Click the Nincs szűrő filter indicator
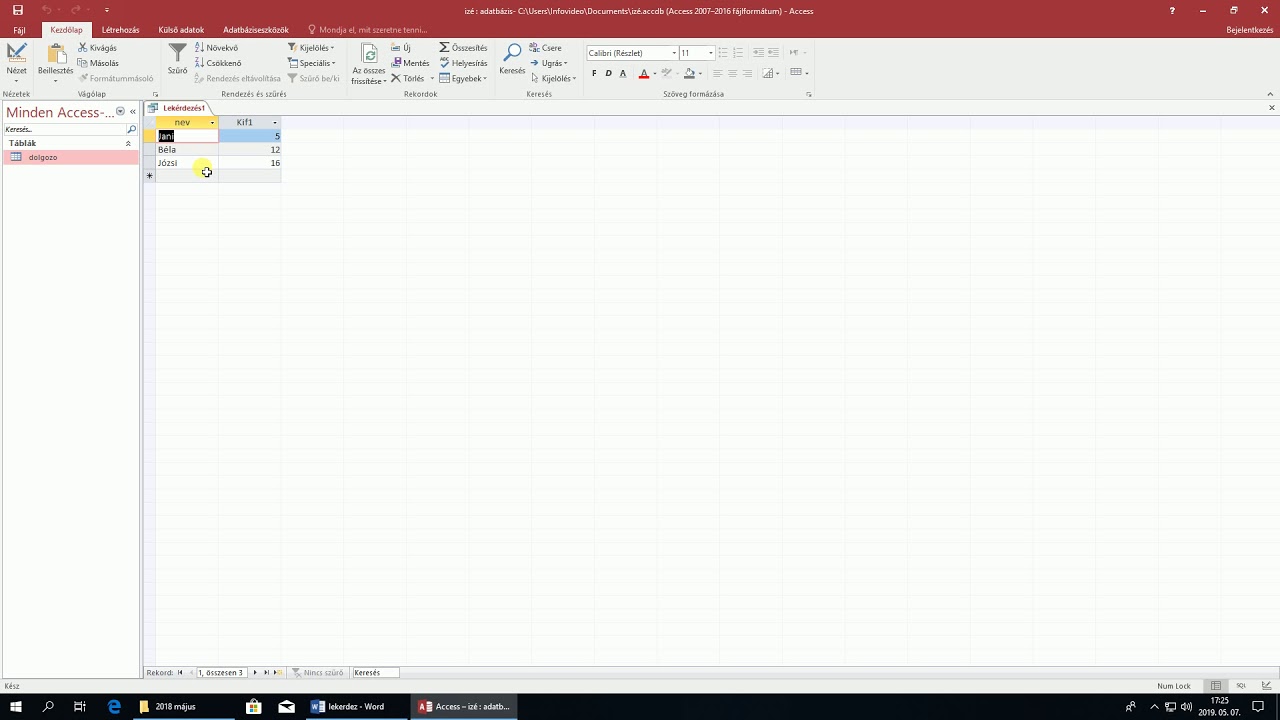Screen dimensions: 1280x720 pos(318,673)
